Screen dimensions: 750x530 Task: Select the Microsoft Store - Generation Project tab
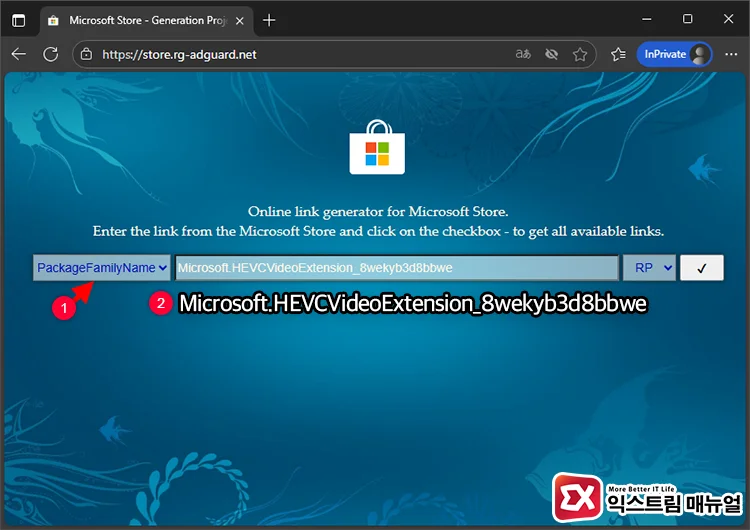point(140,20)
